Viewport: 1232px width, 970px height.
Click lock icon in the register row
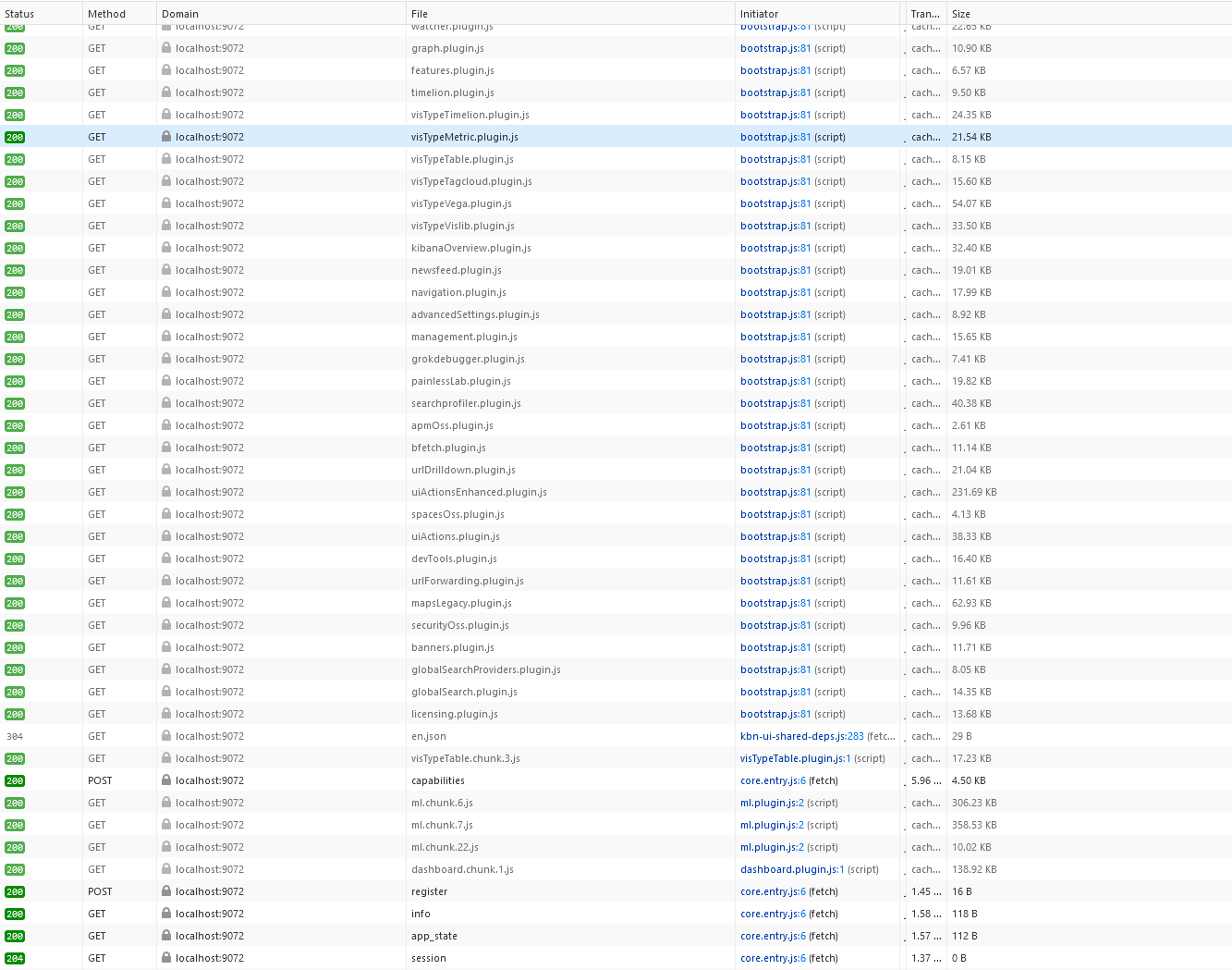[x=166, y=891]
